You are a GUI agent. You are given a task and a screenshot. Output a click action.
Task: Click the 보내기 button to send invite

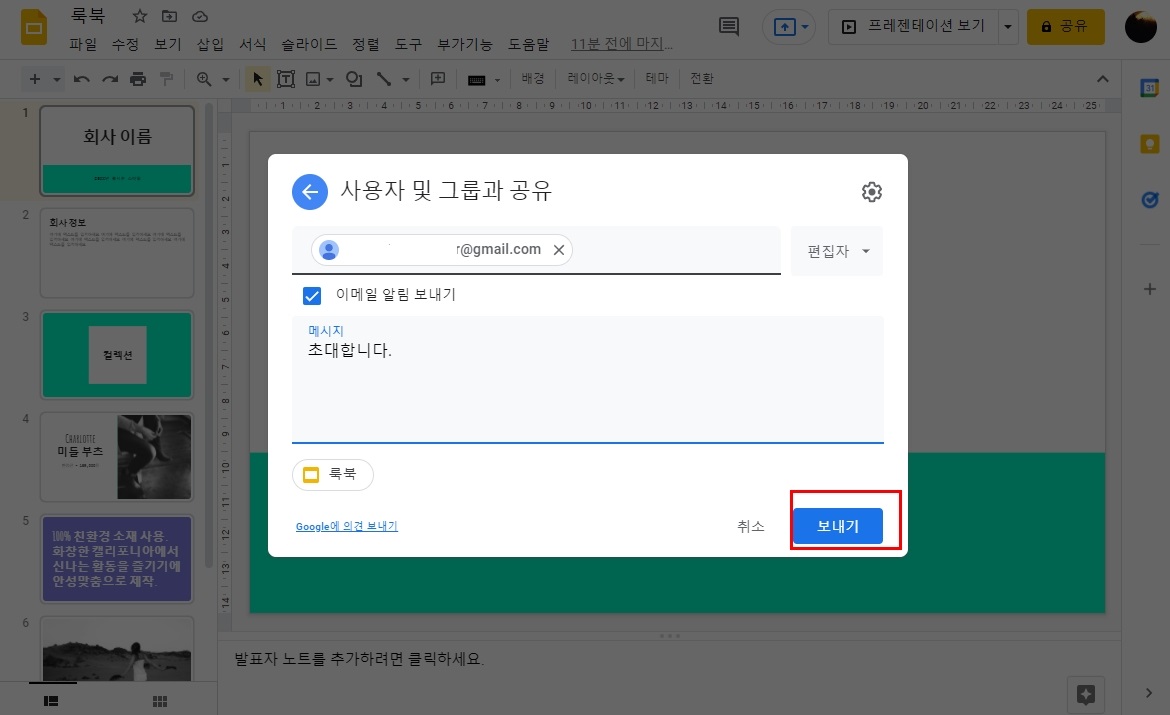840,526
